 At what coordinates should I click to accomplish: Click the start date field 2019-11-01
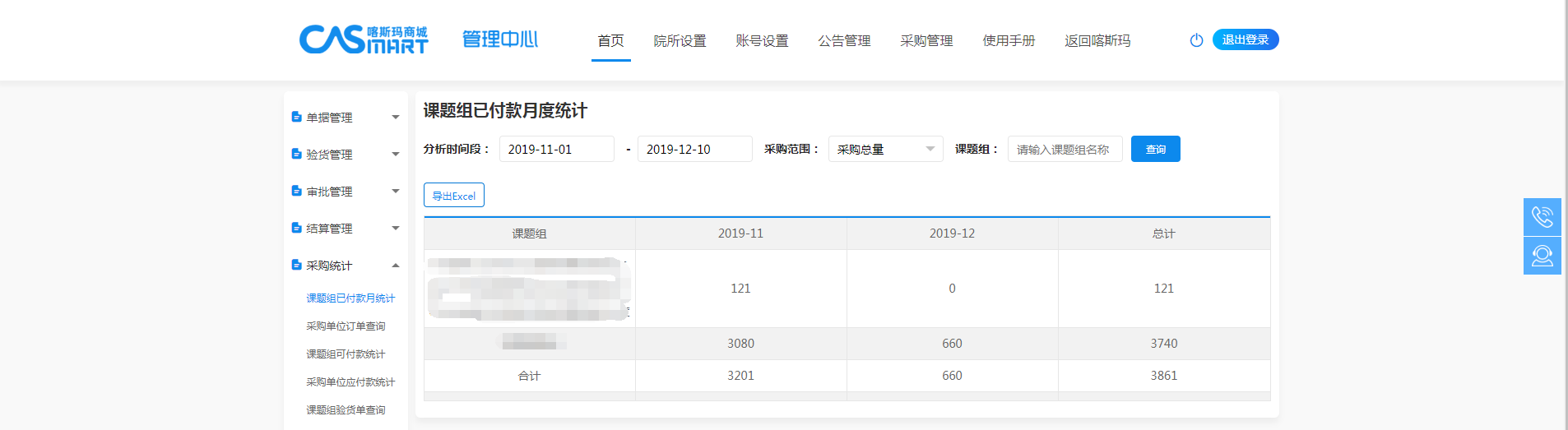coord(556,149)
